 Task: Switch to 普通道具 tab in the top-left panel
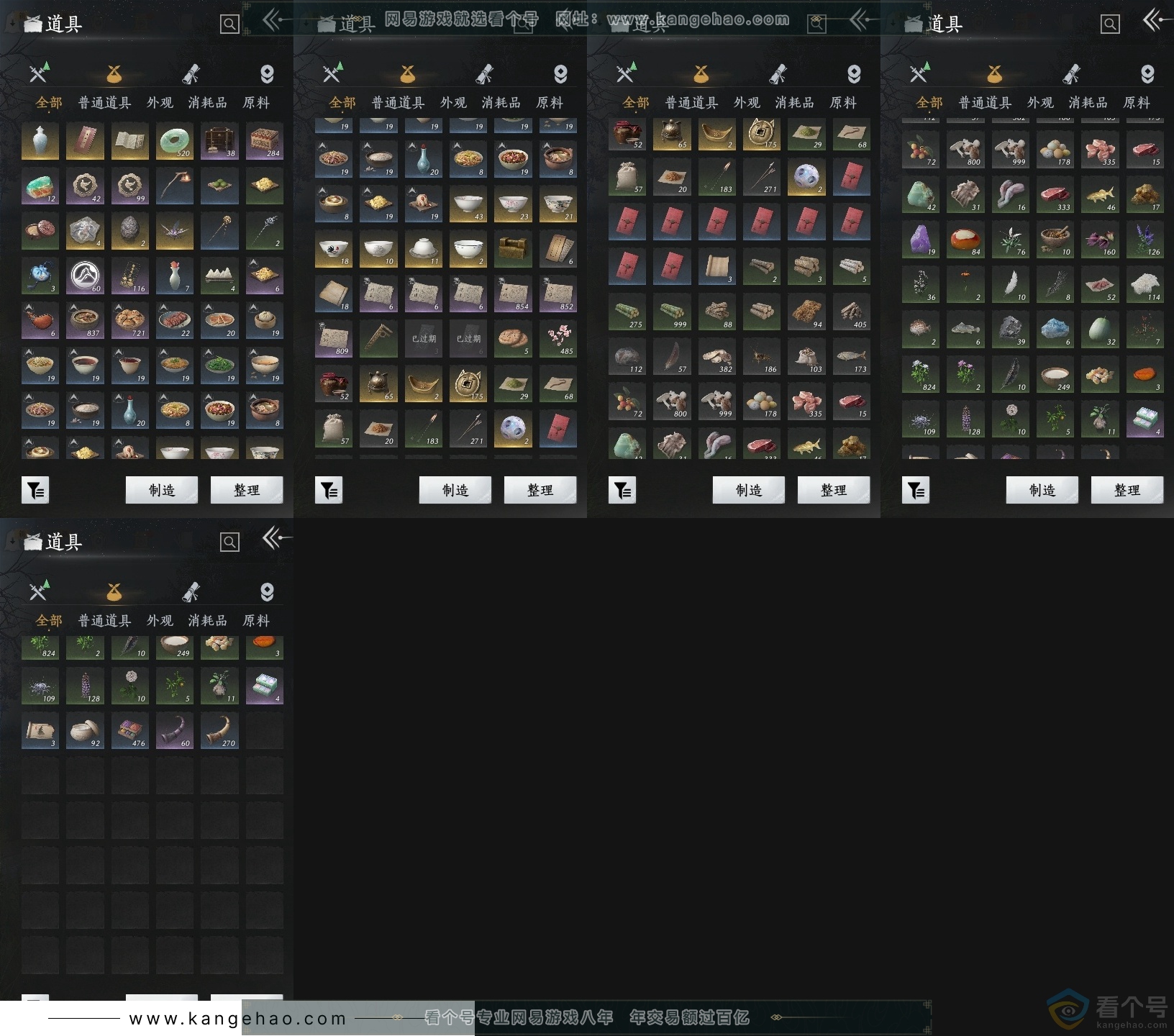click(104, 103)
